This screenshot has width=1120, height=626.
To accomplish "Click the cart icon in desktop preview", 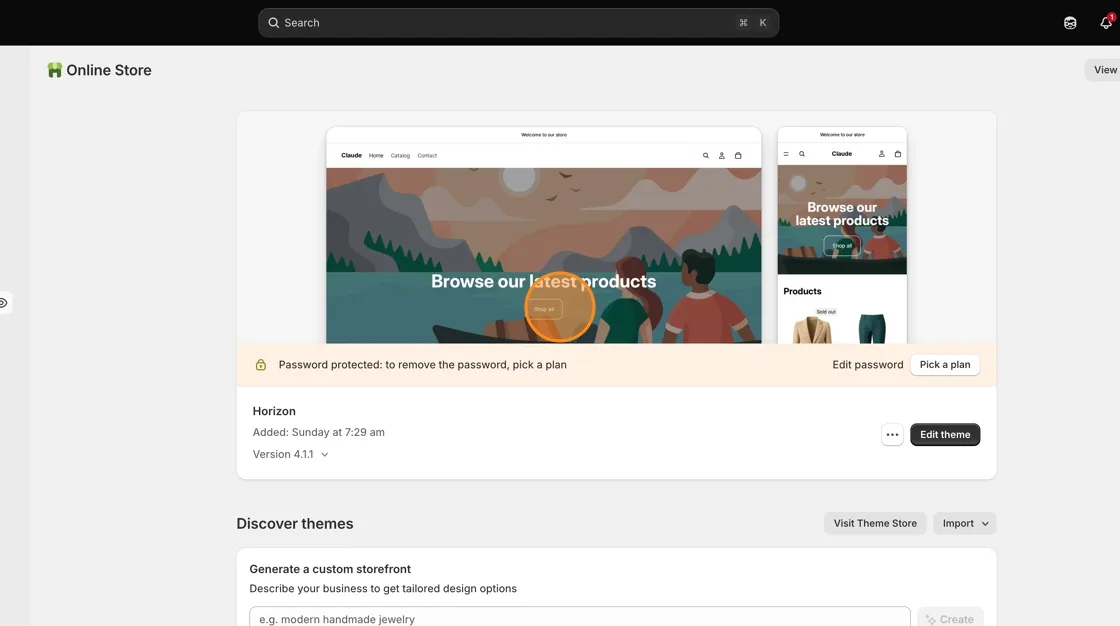I will click(x=738, y=155).
